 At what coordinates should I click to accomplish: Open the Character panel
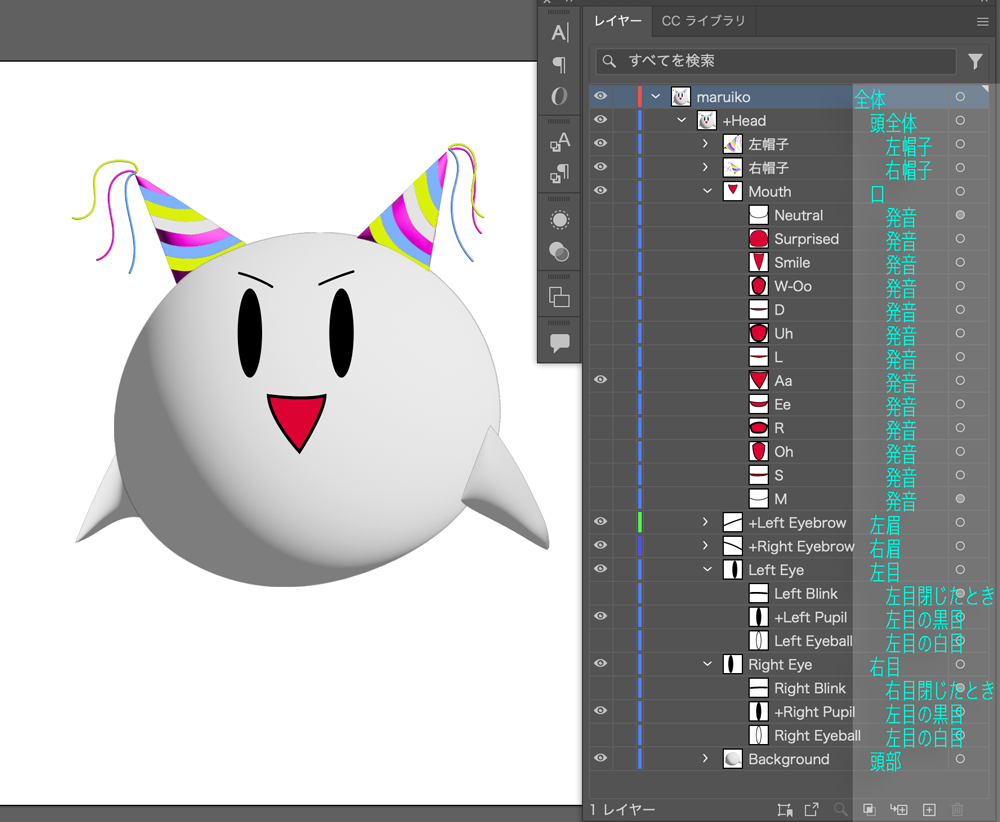tap(559, 32)
